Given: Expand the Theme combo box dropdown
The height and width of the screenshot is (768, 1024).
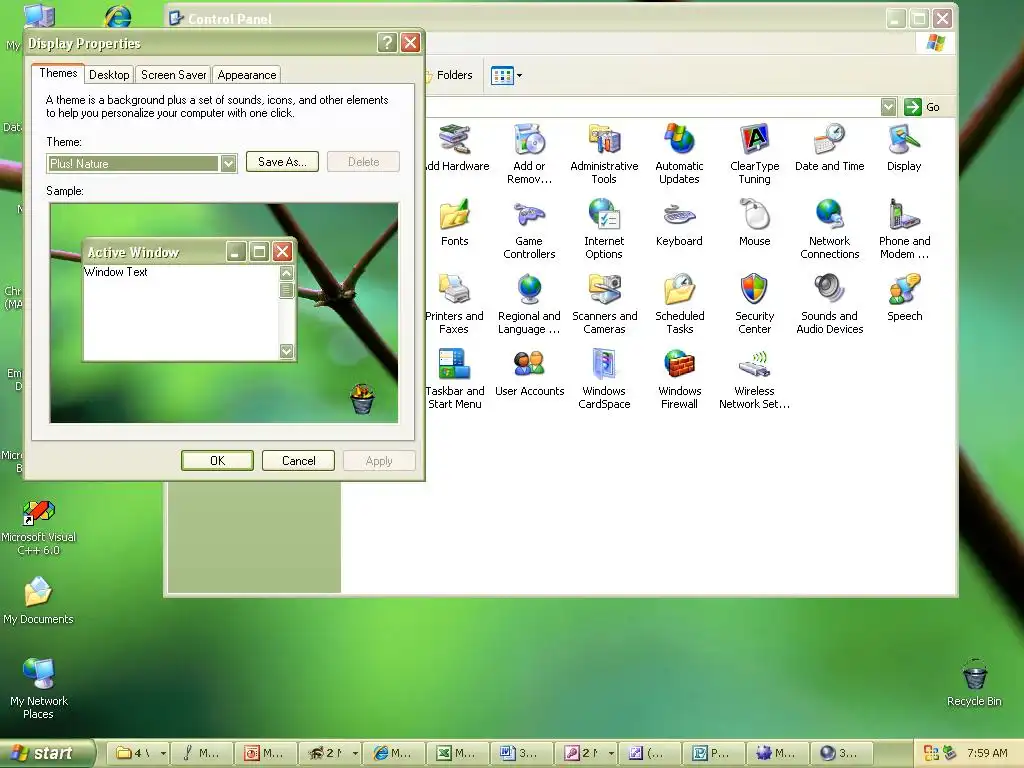Looking at the screenshot, I should [228, 163].
